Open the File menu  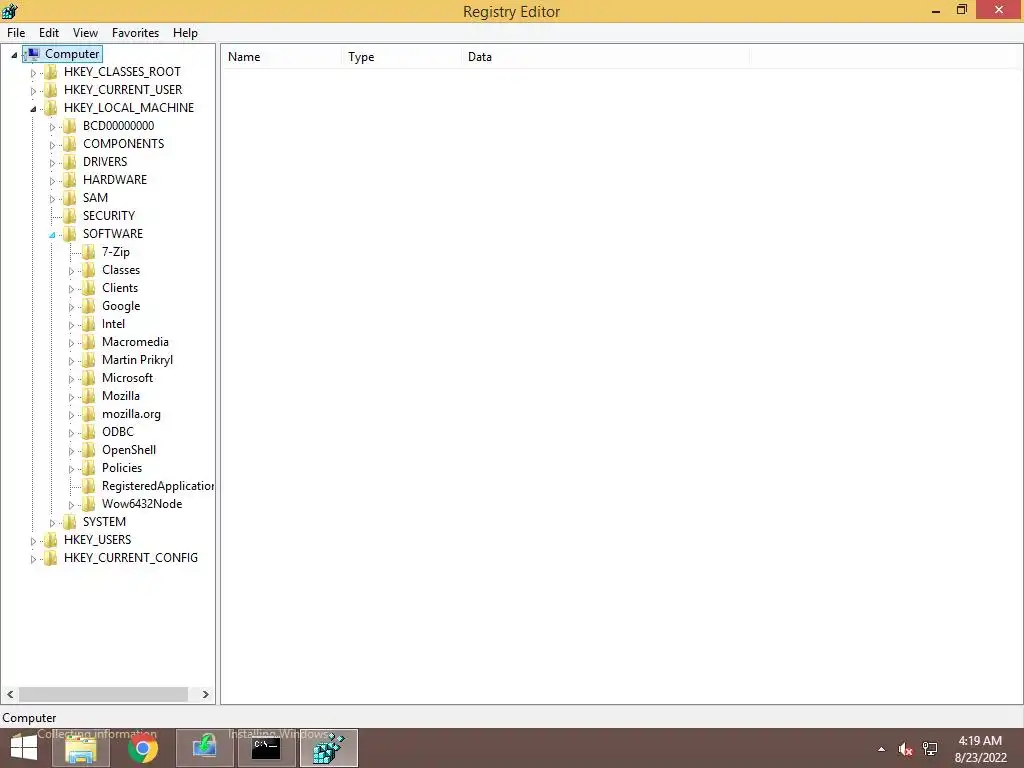(x=16, y=33)
